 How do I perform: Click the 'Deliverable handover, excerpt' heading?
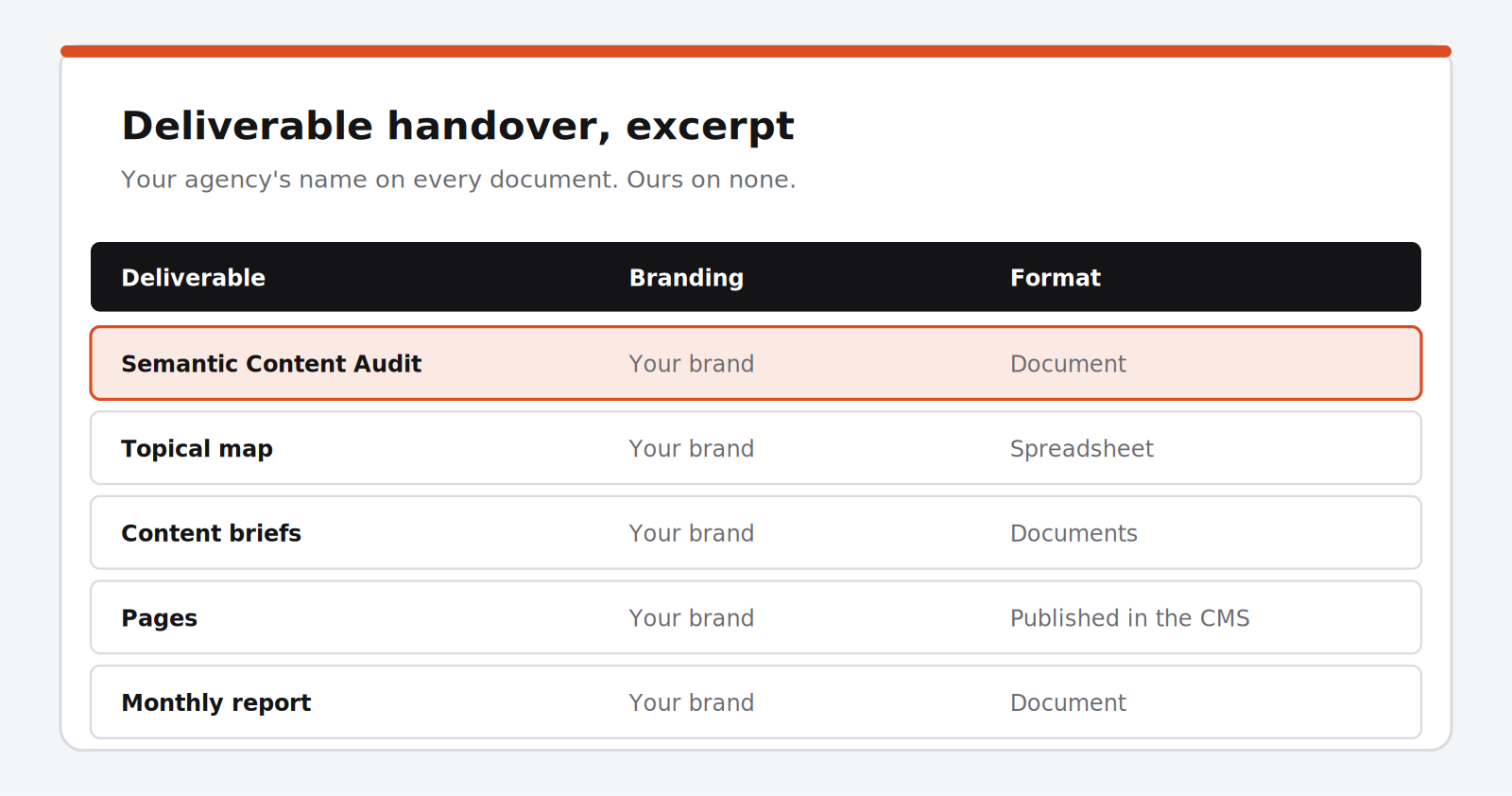457,126
